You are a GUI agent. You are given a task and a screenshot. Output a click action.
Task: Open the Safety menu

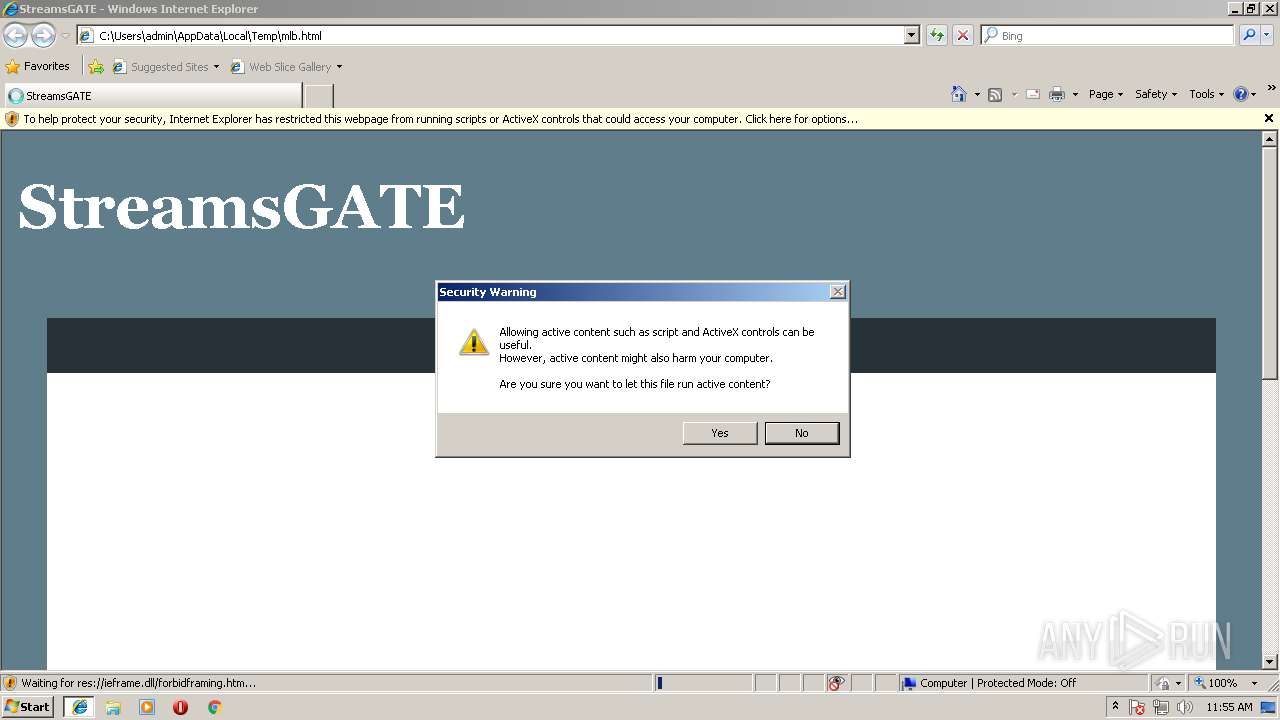pyautogui.click(x=1156, y=94)
